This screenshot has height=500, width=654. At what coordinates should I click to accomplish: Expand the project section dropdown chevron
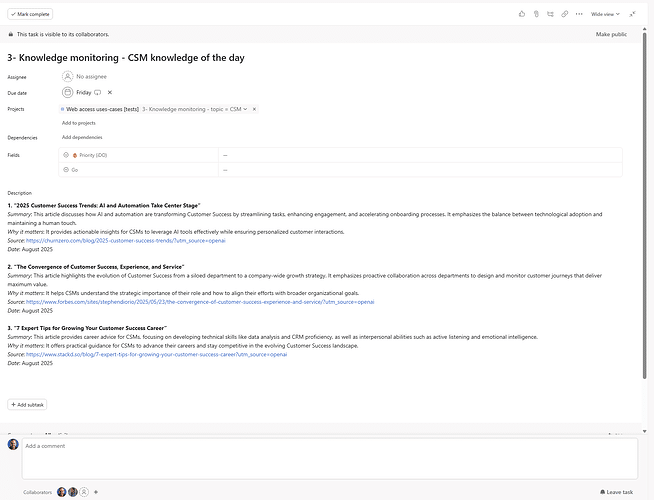point(243,108)
